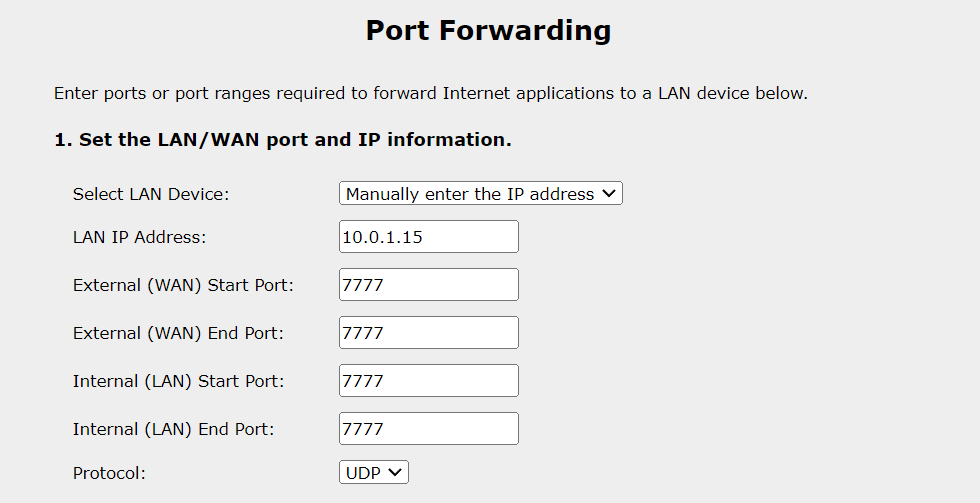Focus the External (WAN) Start Port field
Viewport: 980px width, 503px height.
429,285
